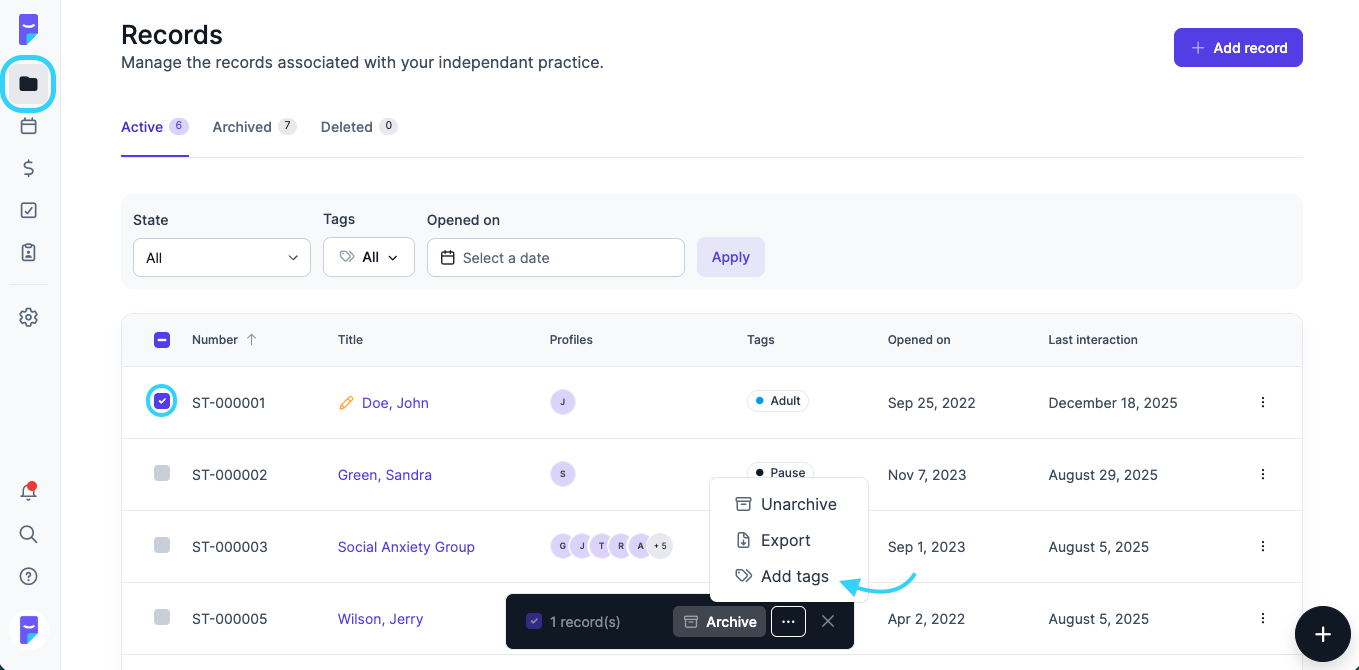The height and width of the screenshot is (670, 1359).
Task: Open search magnifier in sidebar
Action: coord(29,534)
